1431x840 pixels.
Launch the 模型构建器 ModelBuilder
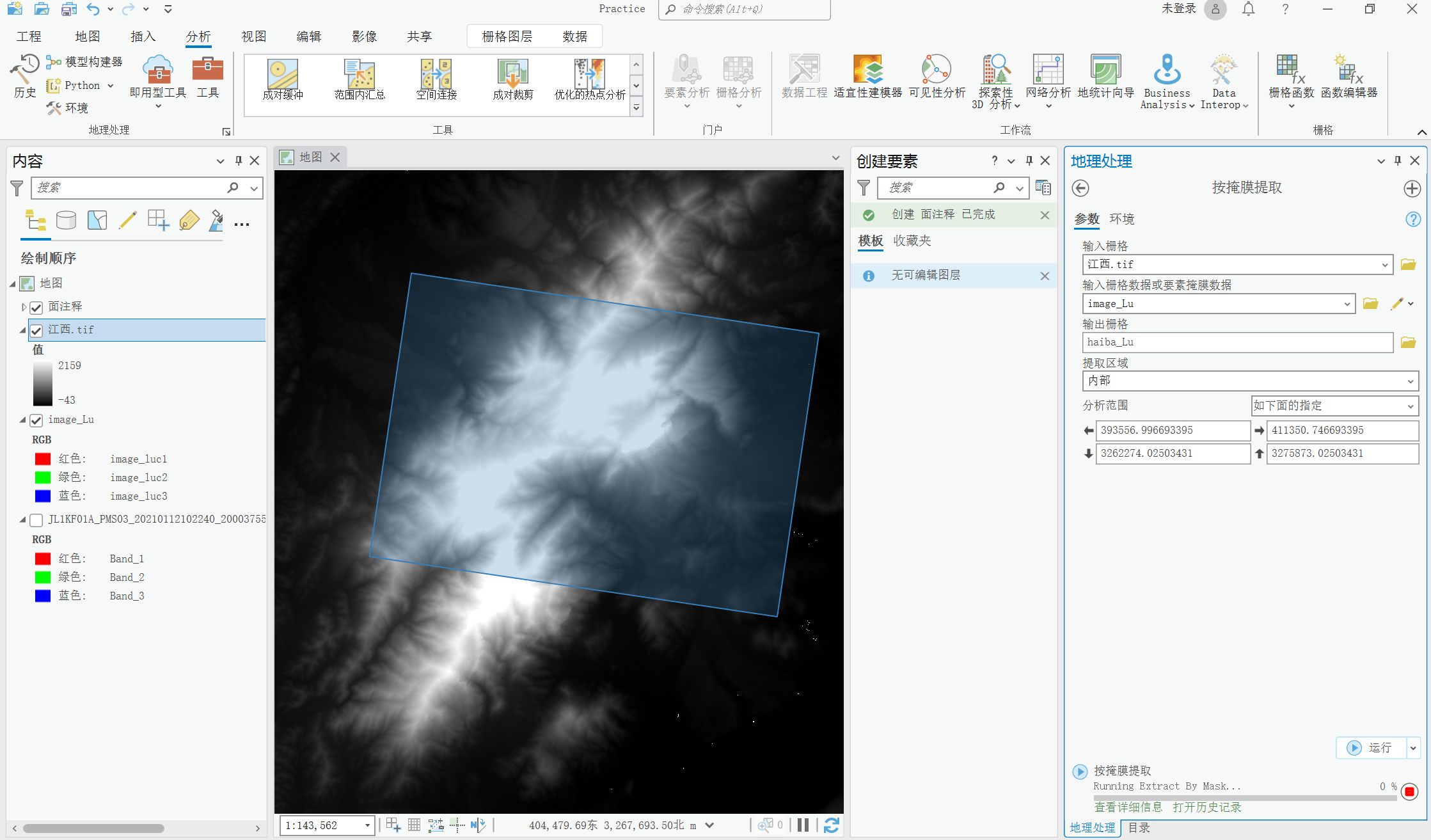[x=84, y=62]
